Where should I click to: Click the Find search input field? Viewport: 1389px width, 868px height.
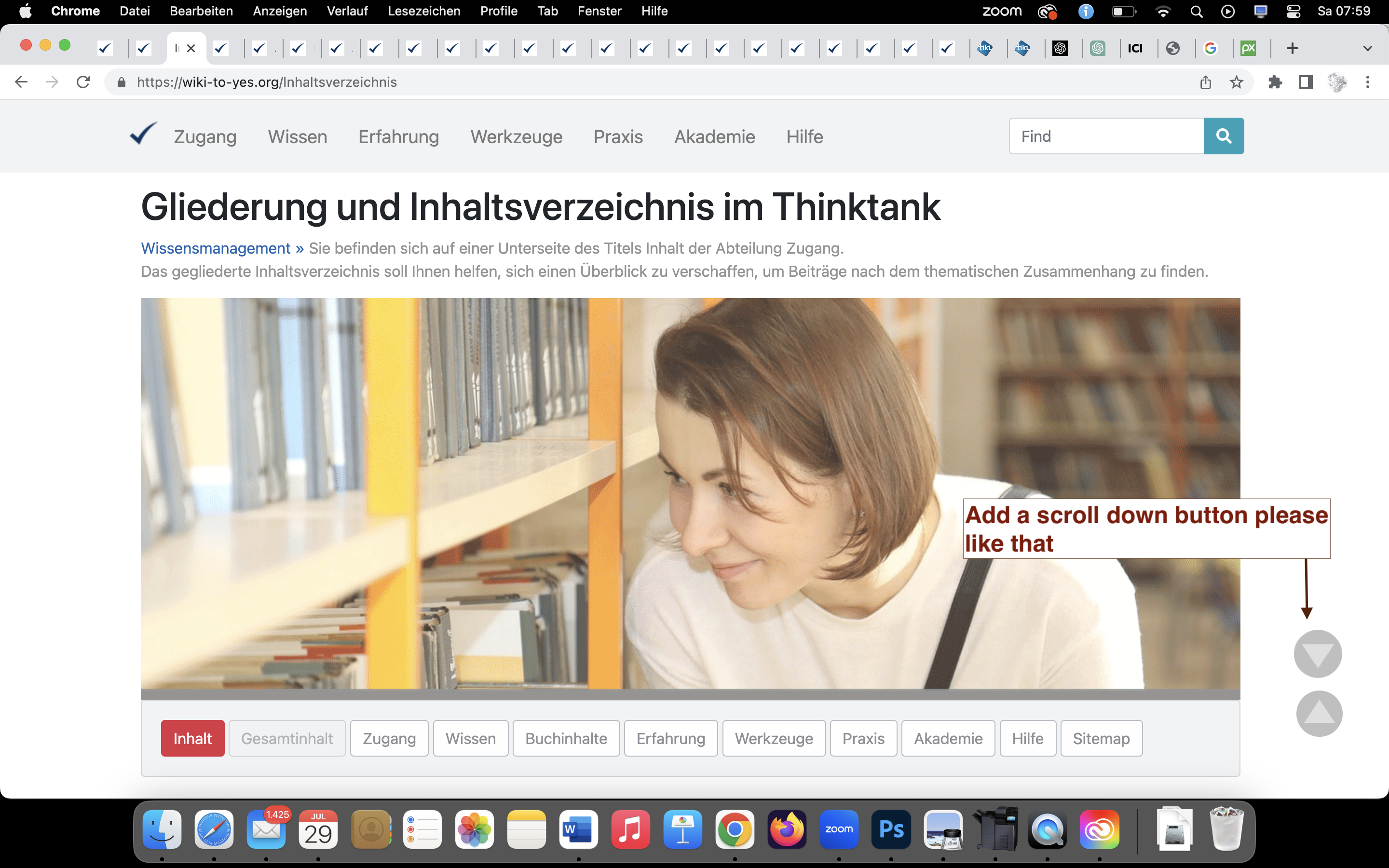(x=1106, y=136)
